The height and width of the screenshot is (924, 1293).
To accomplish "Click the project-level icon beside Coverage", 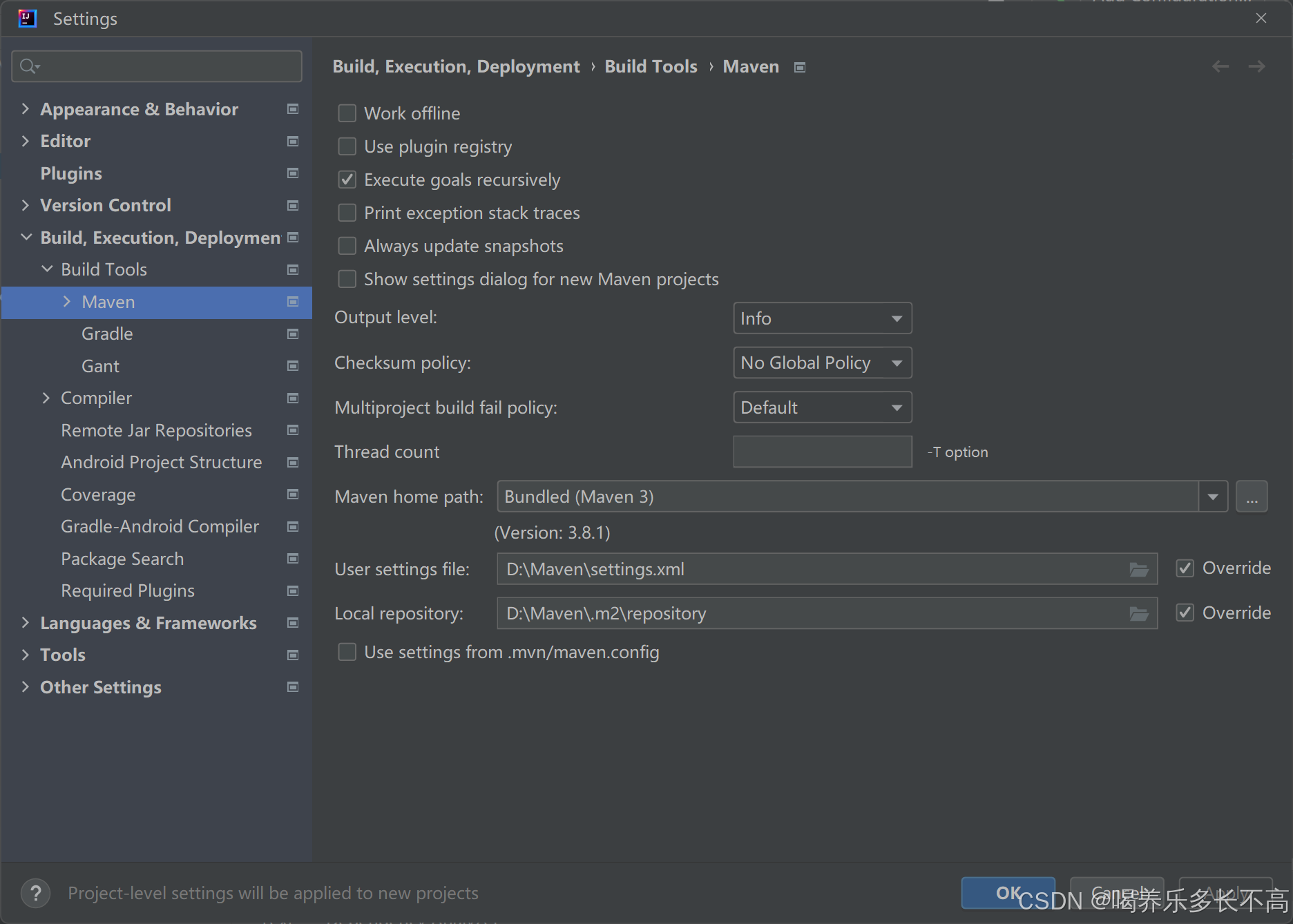I will (293, 494).
